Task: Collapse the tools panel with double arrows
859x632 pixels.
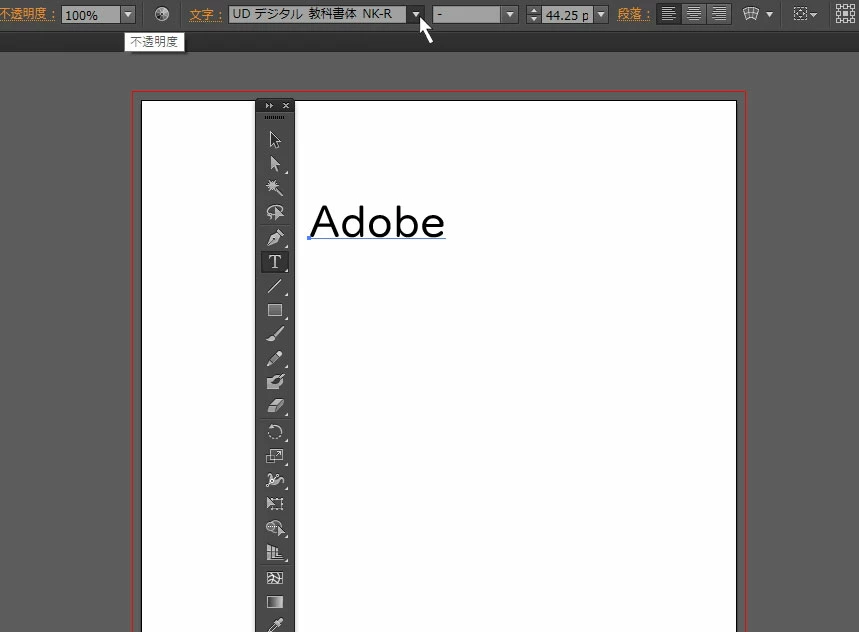Action: pos(269,106)
